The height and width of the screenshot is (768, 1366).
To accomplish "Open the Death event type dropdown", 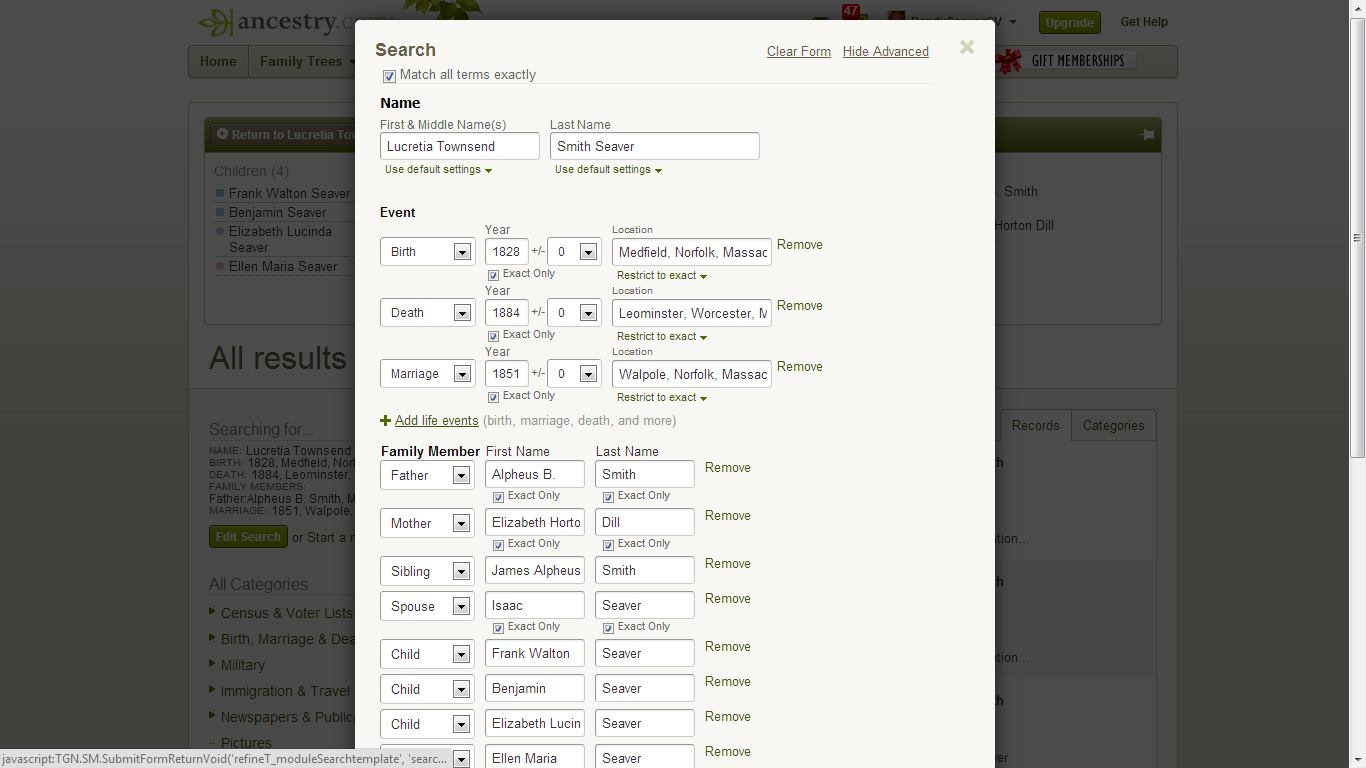I will tap(428, 313).
